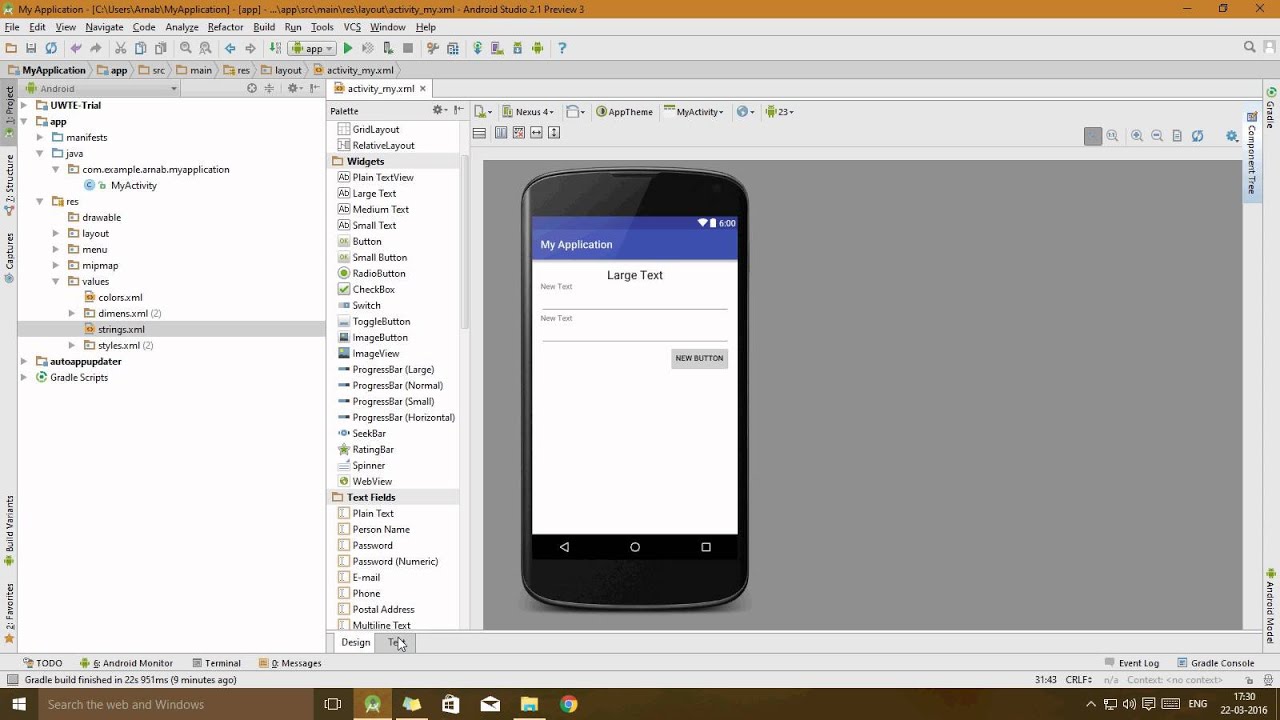Run the app with green play icon

coord(348,48)
